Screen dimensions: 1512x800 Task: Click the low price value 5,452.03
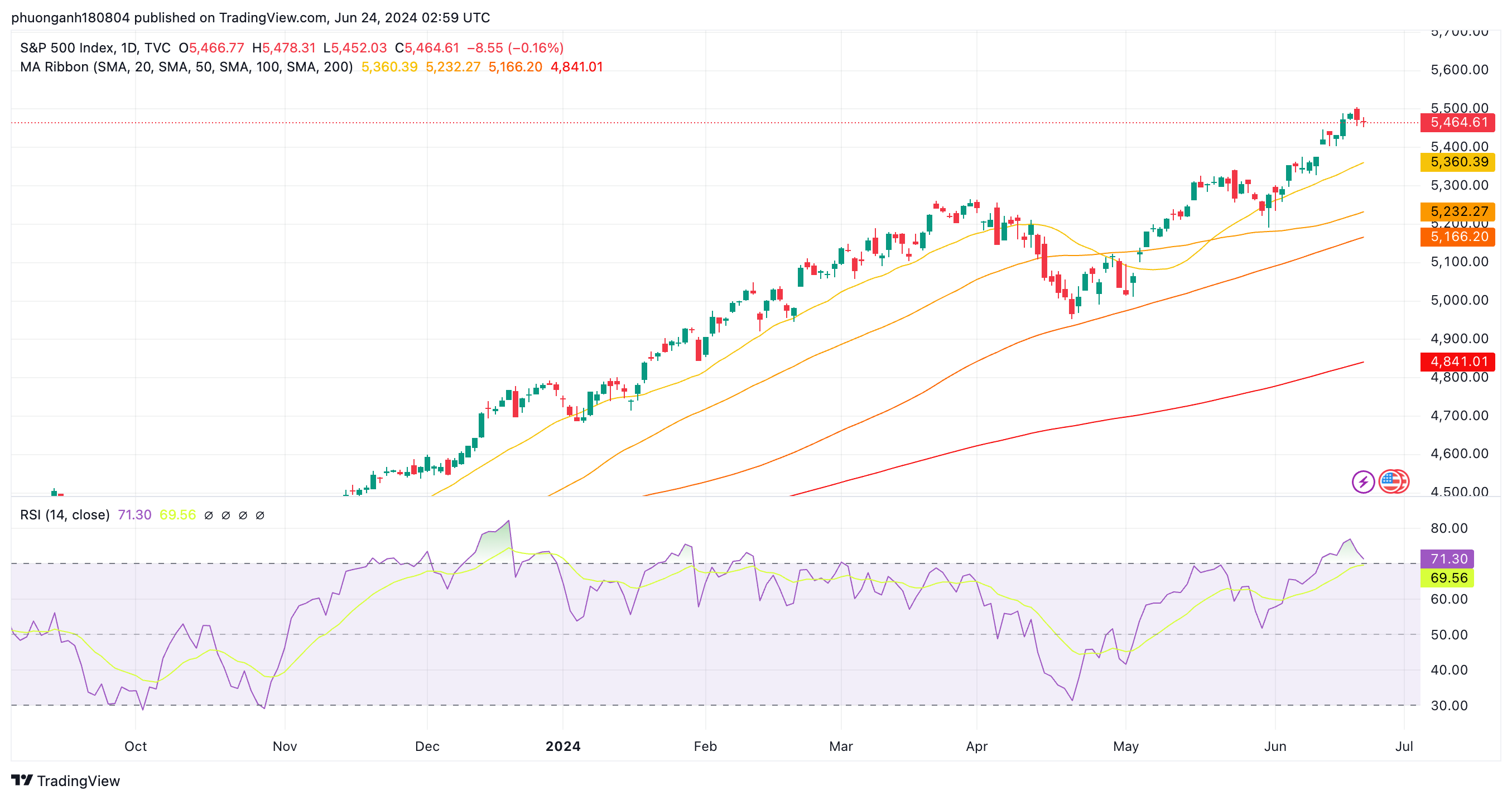pyautogui.click(x=359, y=47)
